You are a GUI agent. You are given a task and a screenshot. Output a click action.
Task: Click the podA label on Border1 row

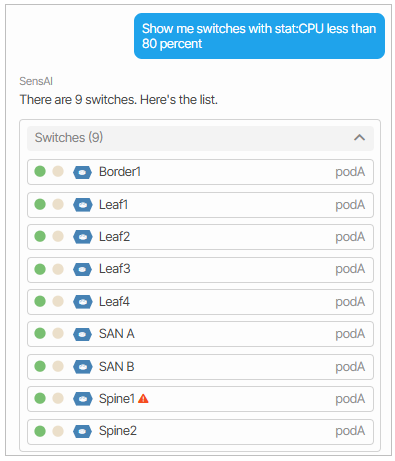(350, 172)
